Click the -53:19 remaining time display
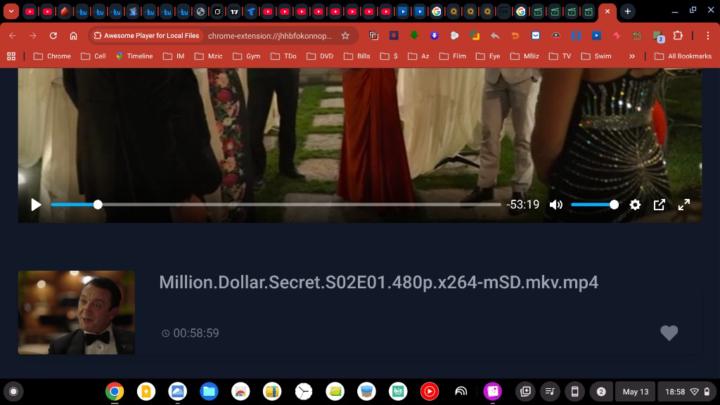Screen dimensions: 720x405 [x=523, y=205]
